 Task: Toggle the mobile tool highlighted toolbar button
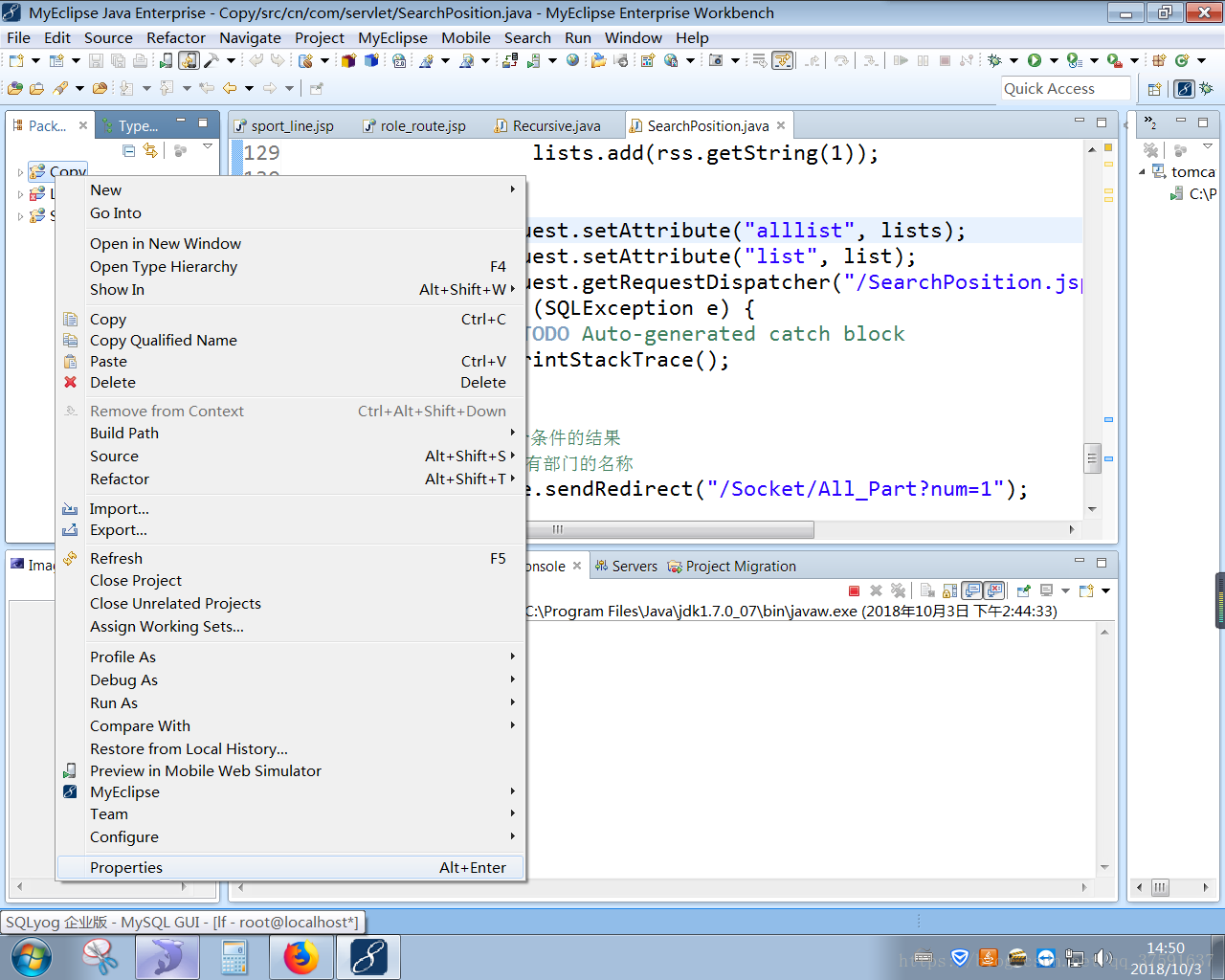click(x=189, y=60)
